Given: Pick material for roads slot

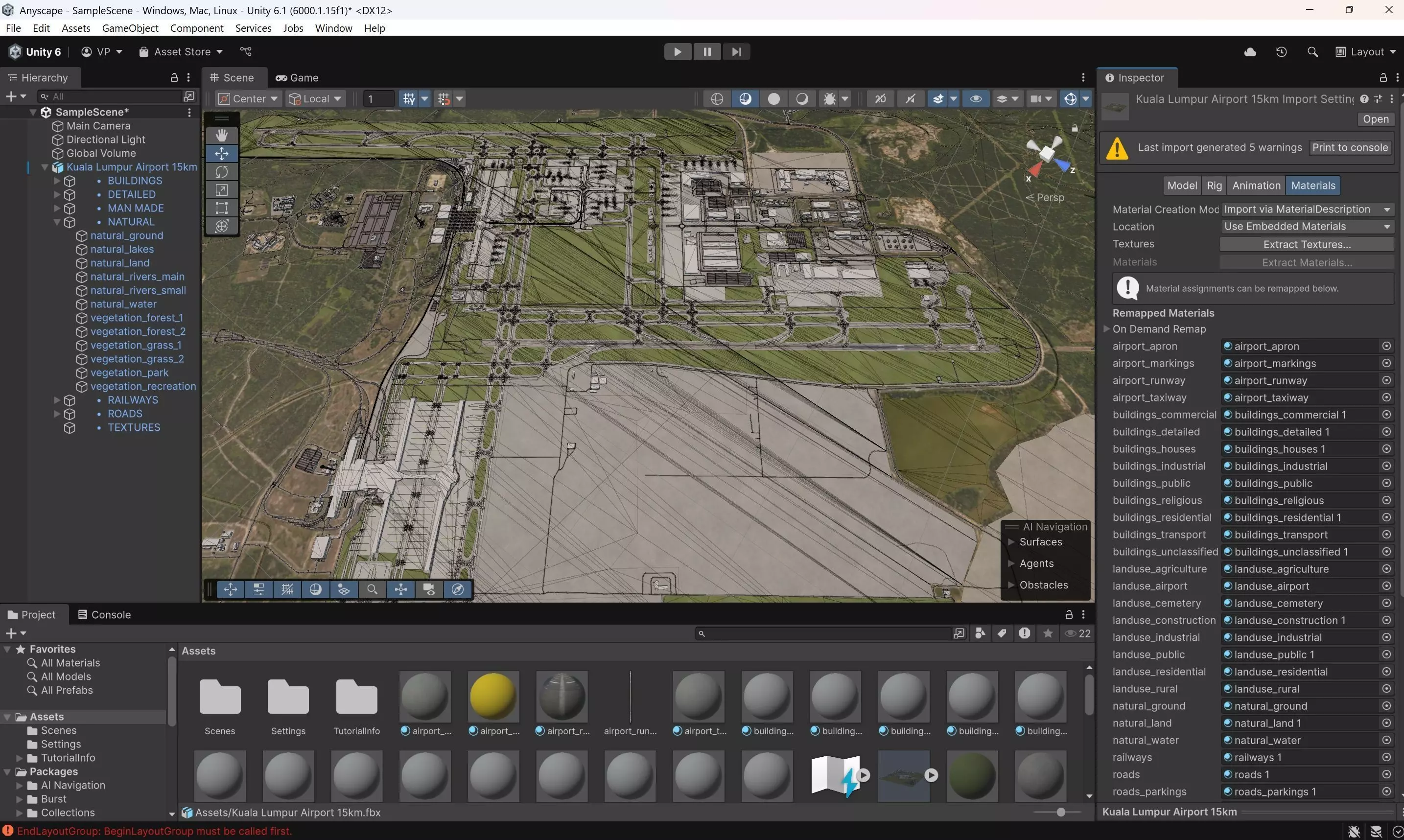Looking at the screenshot, I should coord(1386,774).
